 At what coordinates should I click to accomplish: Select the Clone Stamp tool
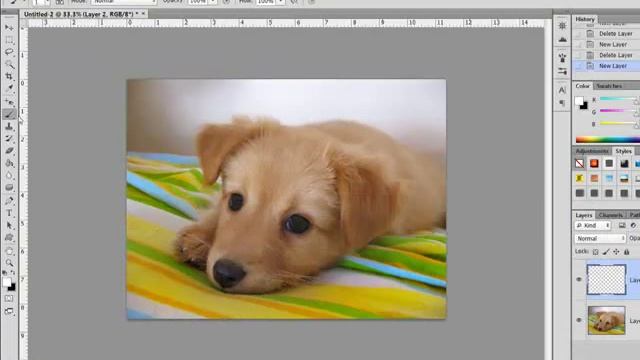tap(9, 127)
